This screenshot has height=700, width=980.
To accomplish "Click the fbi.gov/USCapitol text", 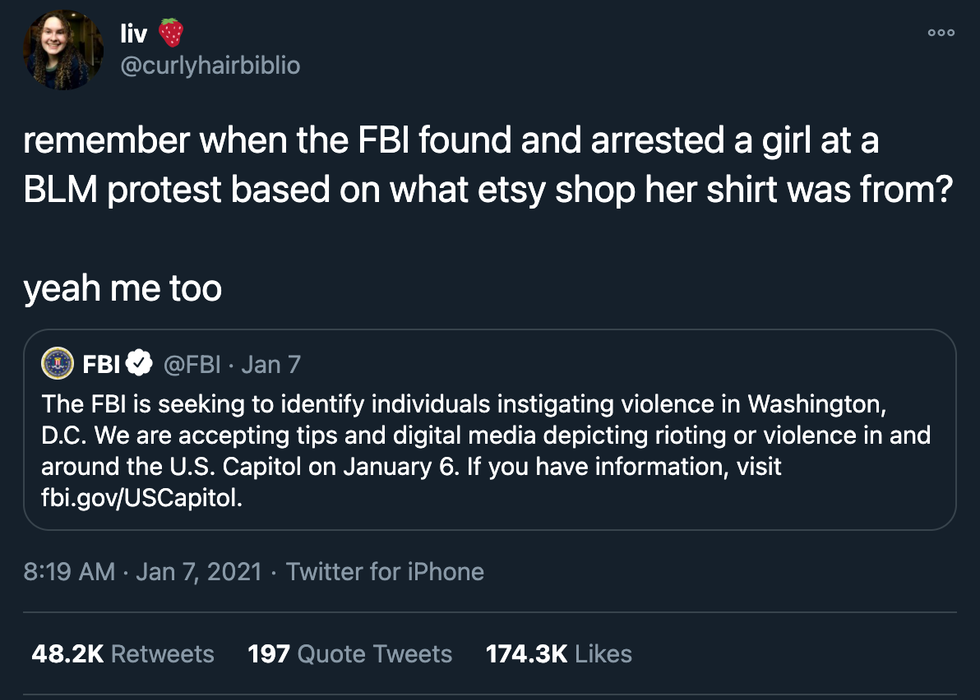I will coord(141,499).
